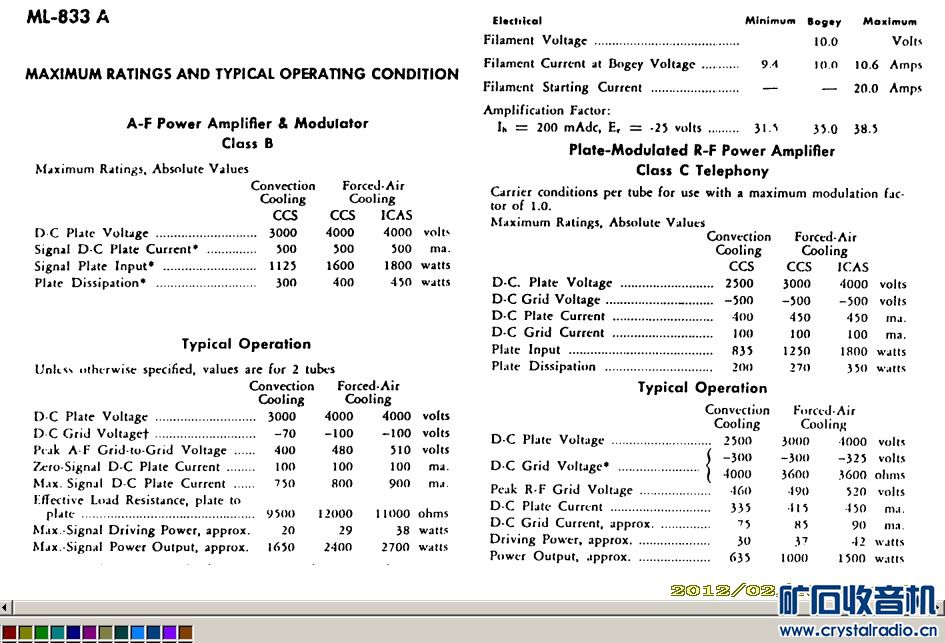Click the "2700" watts value

coord(395,547)
